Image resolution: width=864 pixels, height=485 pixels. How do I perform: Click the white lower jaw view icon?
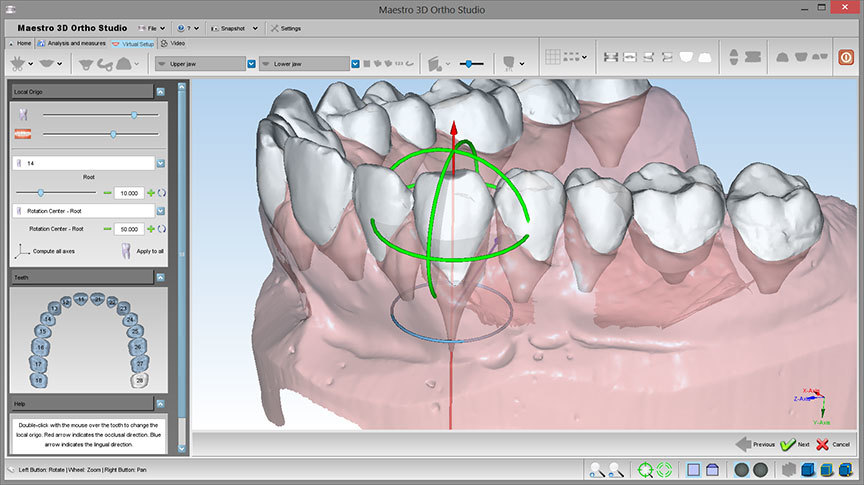pos(705,57)
